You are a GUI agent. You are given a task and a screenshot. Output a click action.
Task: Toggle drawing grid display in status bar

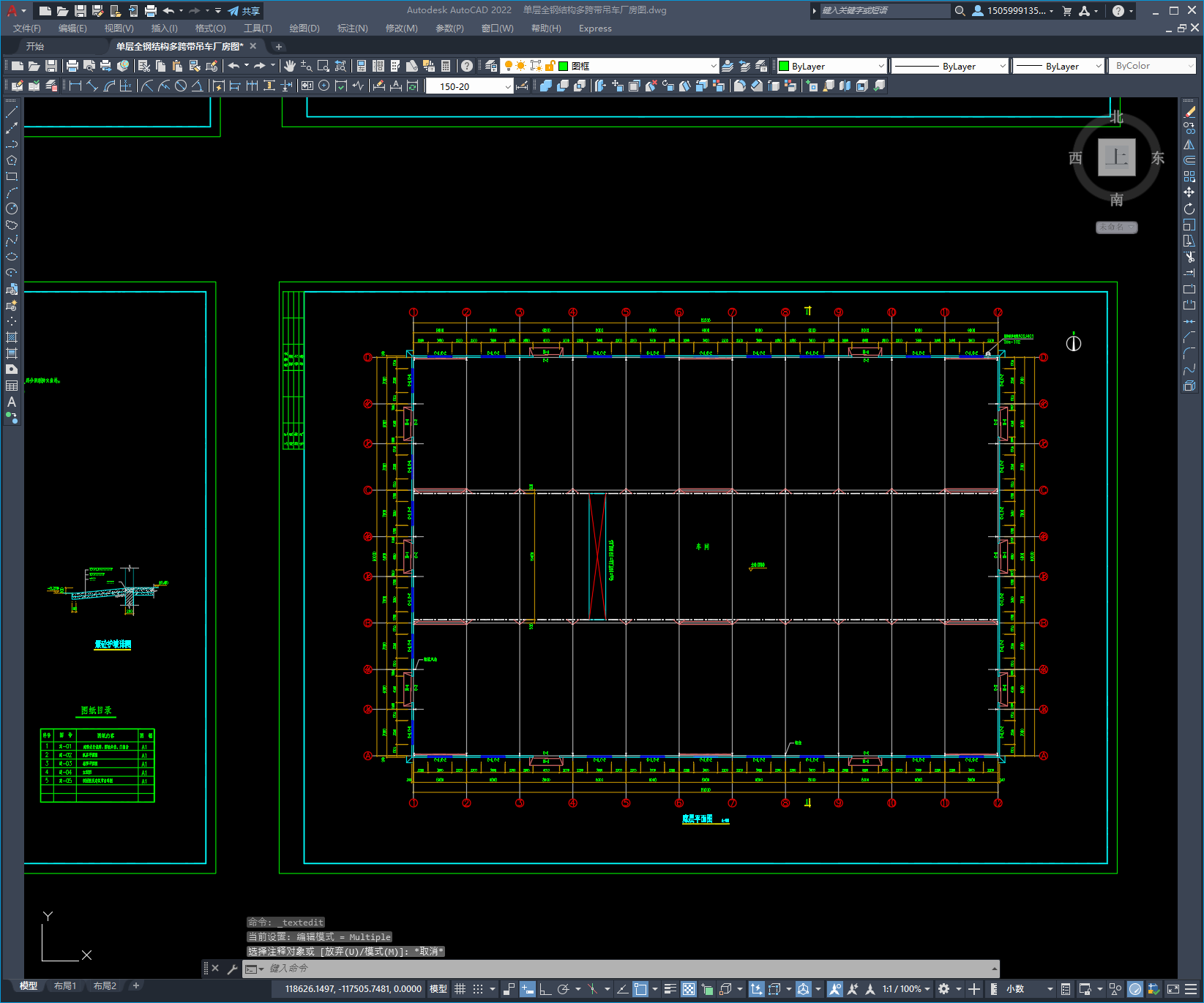(x=460, y=989)
